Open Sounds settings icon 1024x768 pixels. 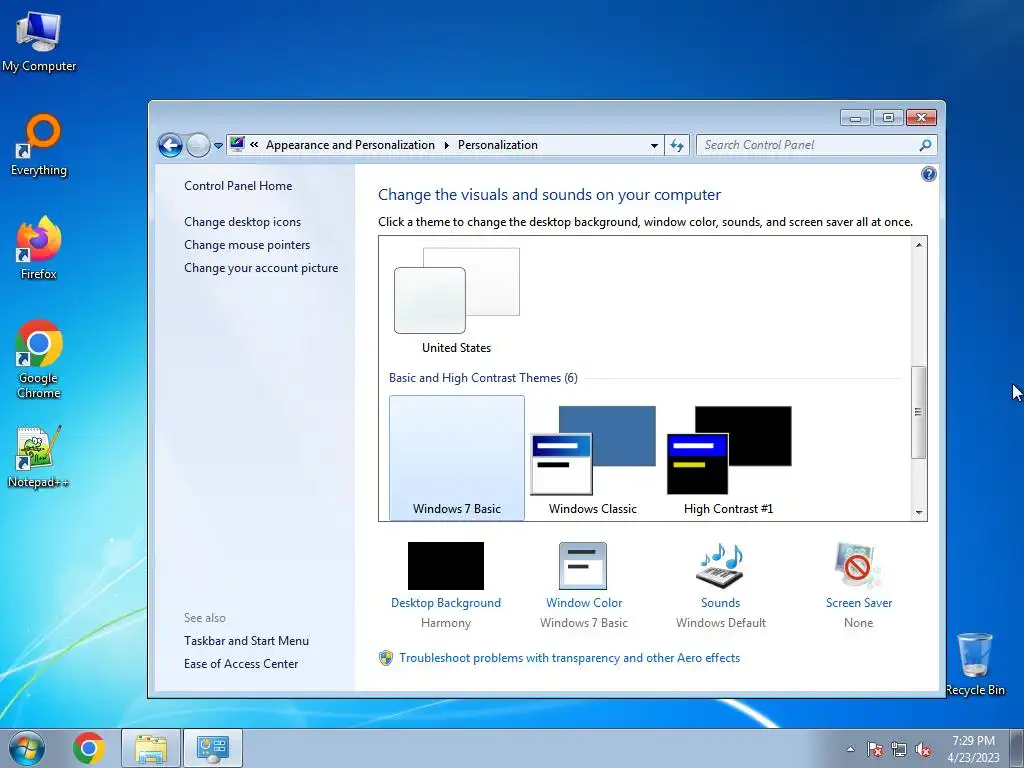[x=721, y=566]
